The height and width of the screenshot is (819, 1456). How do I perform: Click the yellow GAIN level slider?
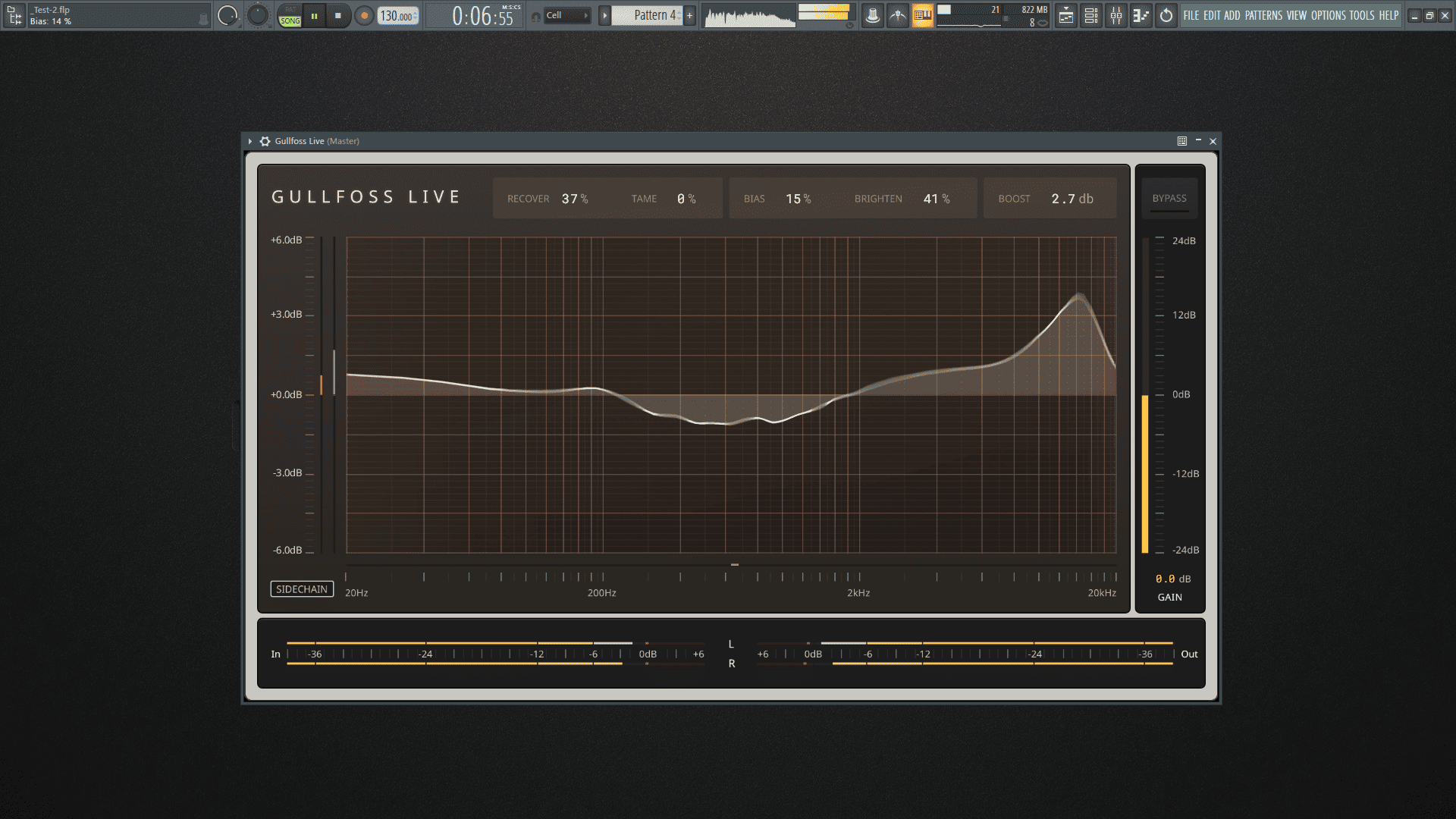click(1145, 474)
